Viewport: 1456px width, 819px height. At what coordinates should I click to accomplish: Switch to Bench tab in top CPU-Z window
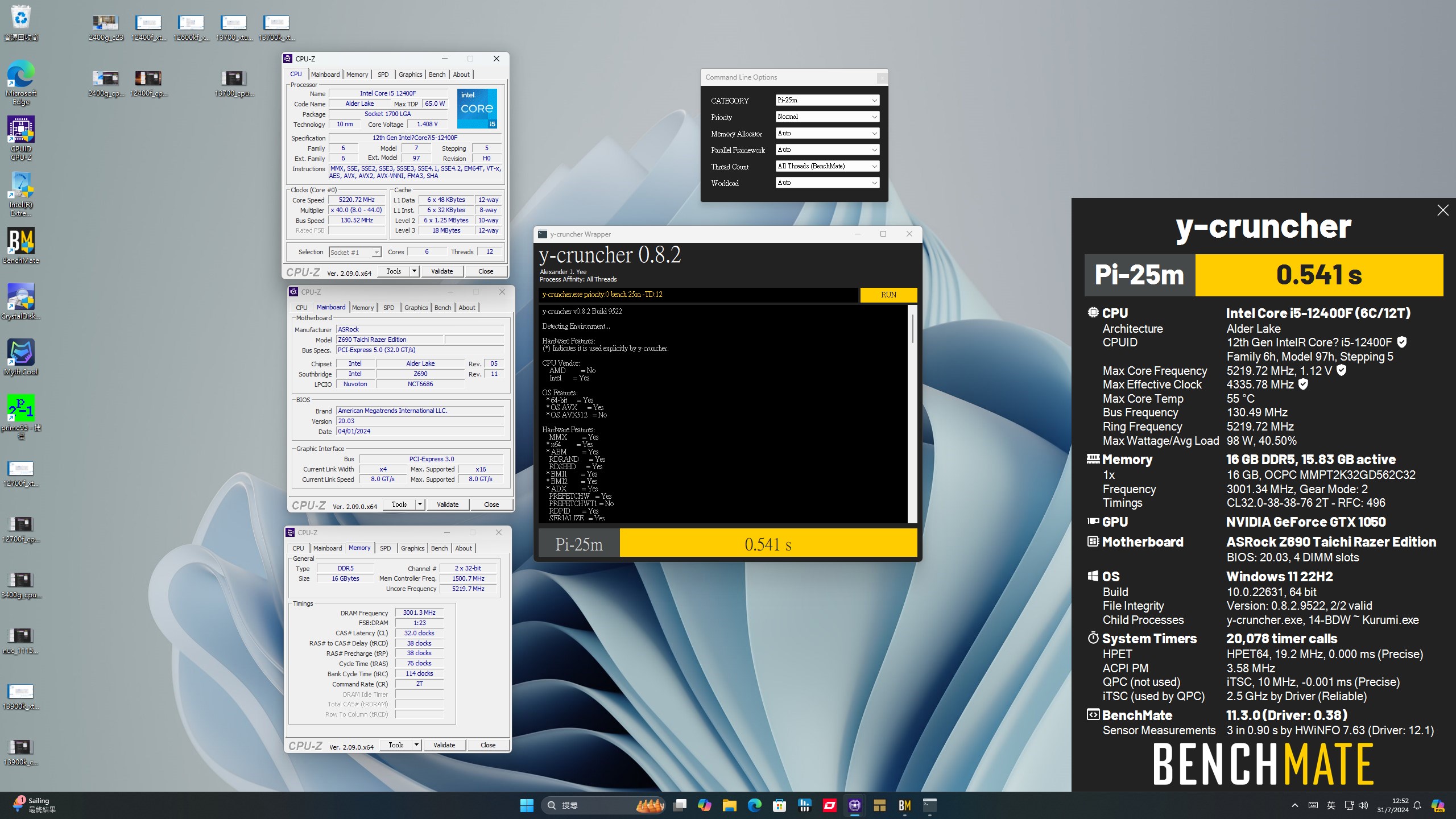pyautogui.click(x=437, y=75)
